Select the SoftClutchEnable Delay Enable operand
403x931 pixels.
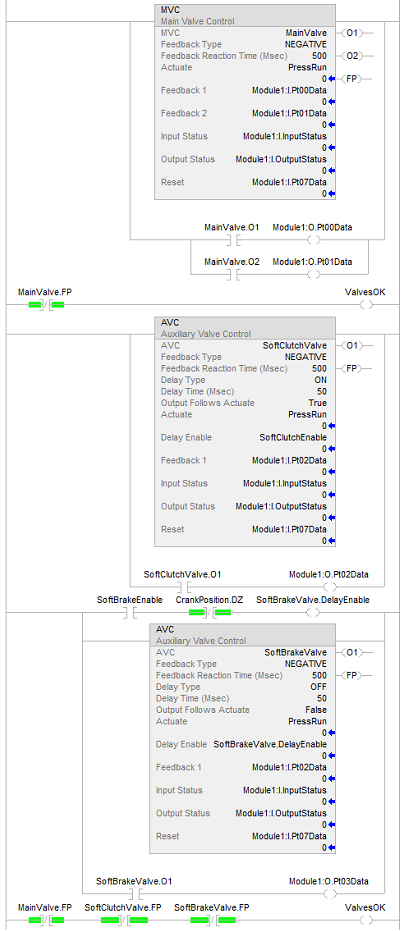coord(293,438)
